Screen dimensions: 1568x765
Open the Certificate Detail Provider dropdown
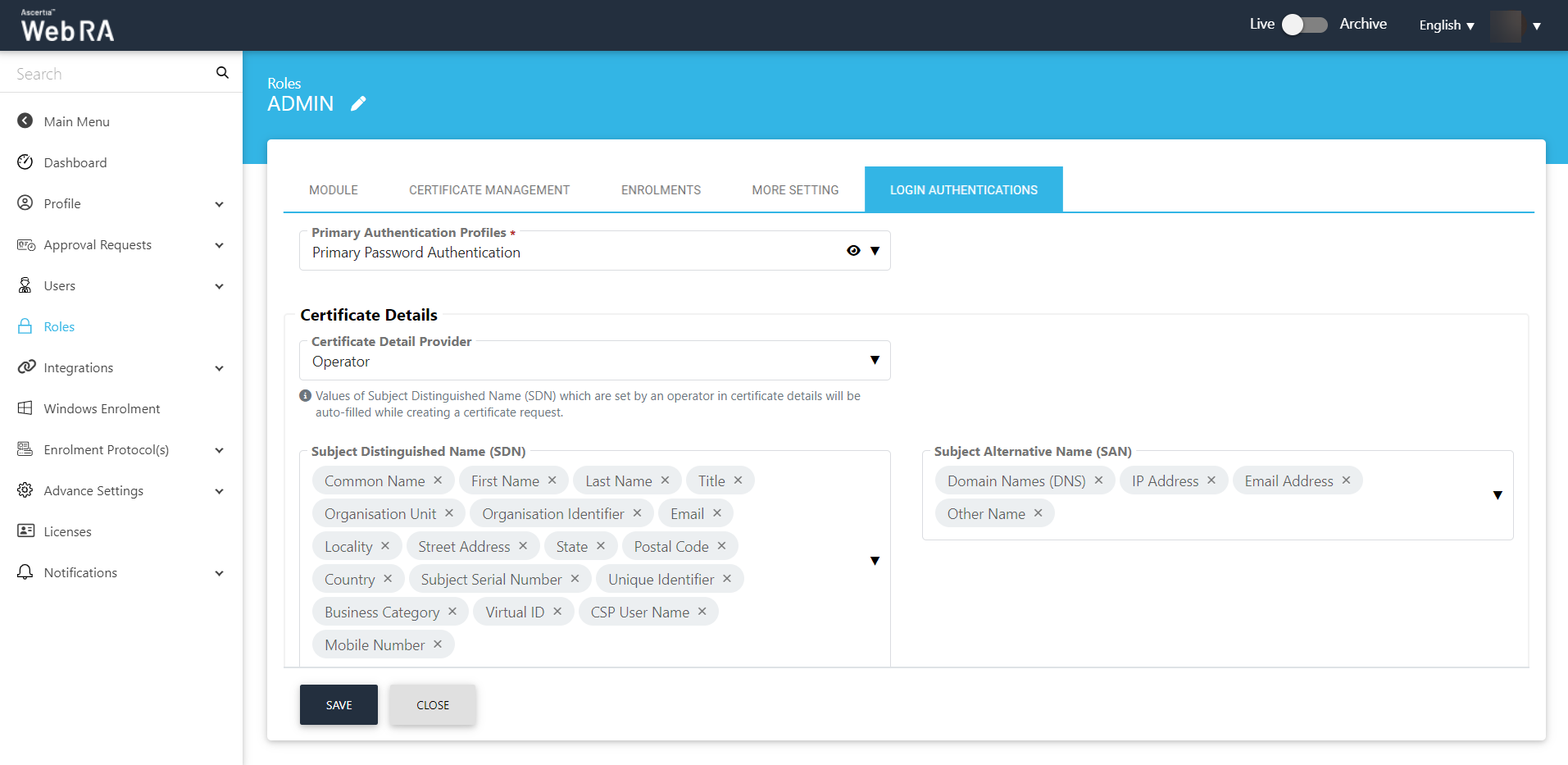pos(875,361)
